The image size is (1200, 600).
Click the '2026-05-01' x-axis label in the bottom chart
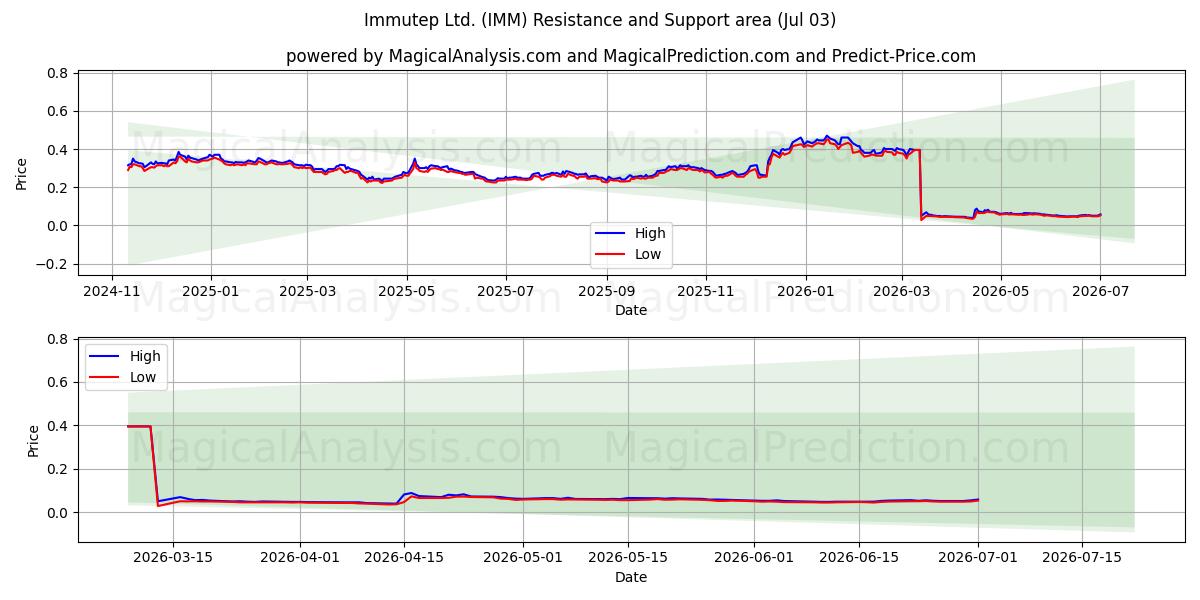pyautogui.click(x=523, y=557)
